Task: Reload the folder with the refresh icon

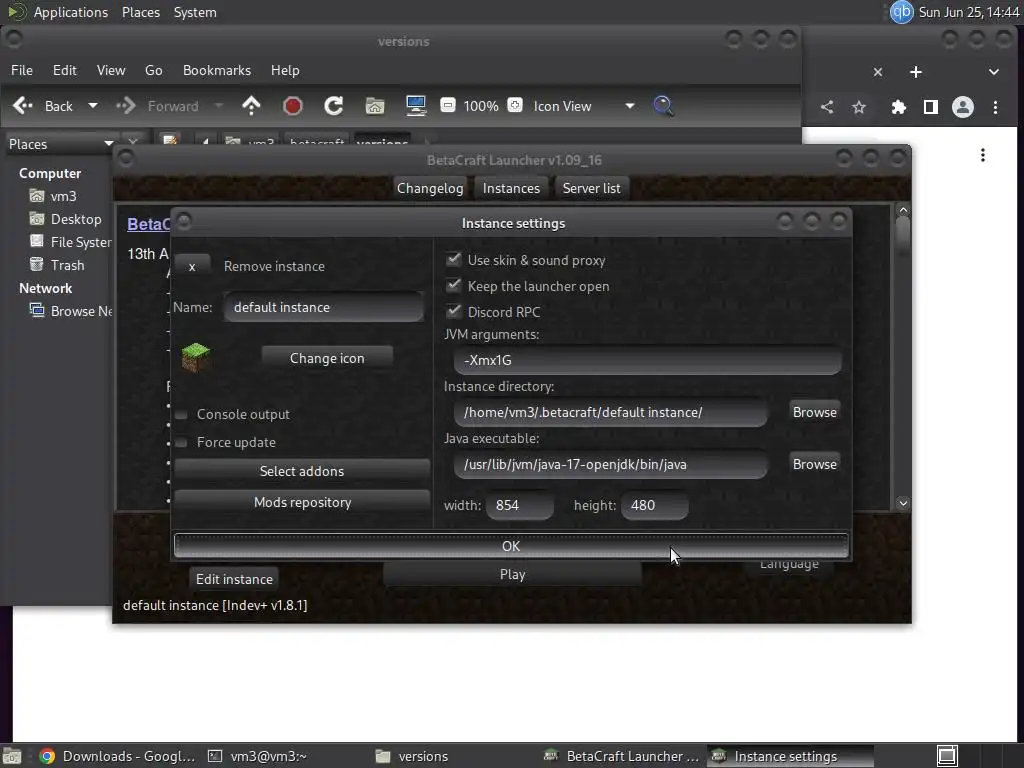Action: [334, 106]
